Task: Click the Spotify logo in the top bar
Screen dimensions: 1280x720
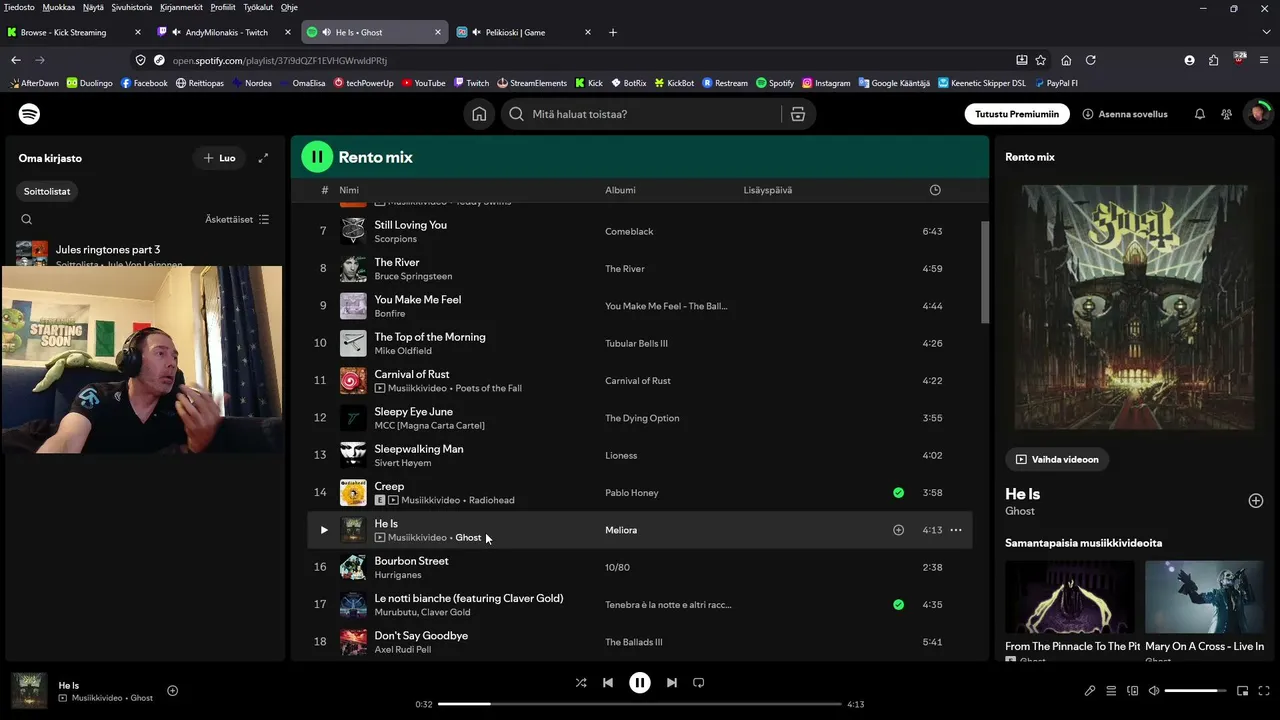Action: pyautogui.click(x=30, y=114)
